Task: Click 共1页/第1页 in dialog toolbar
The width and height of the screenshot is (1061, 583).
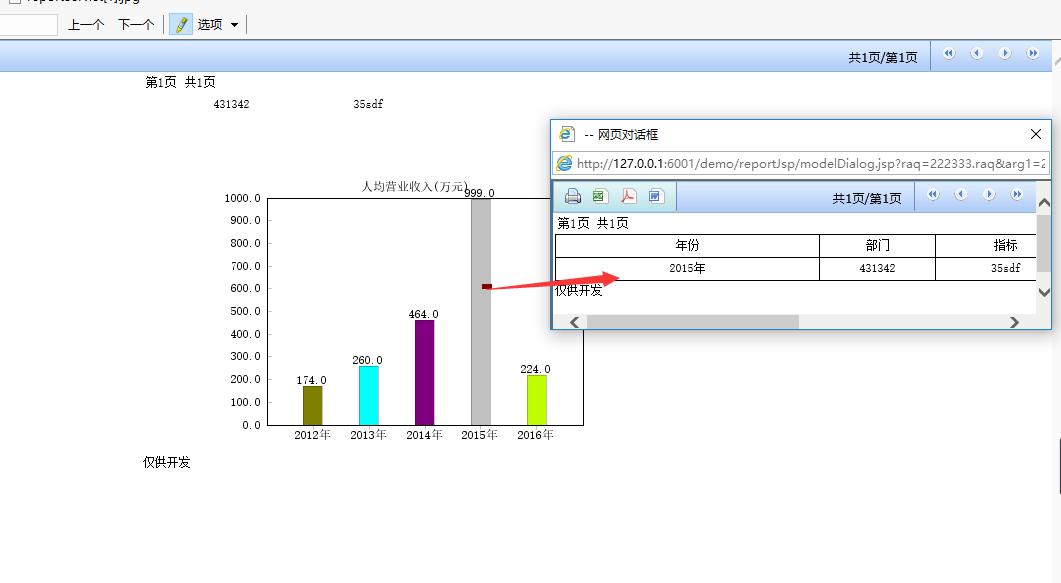Action: 867,198
